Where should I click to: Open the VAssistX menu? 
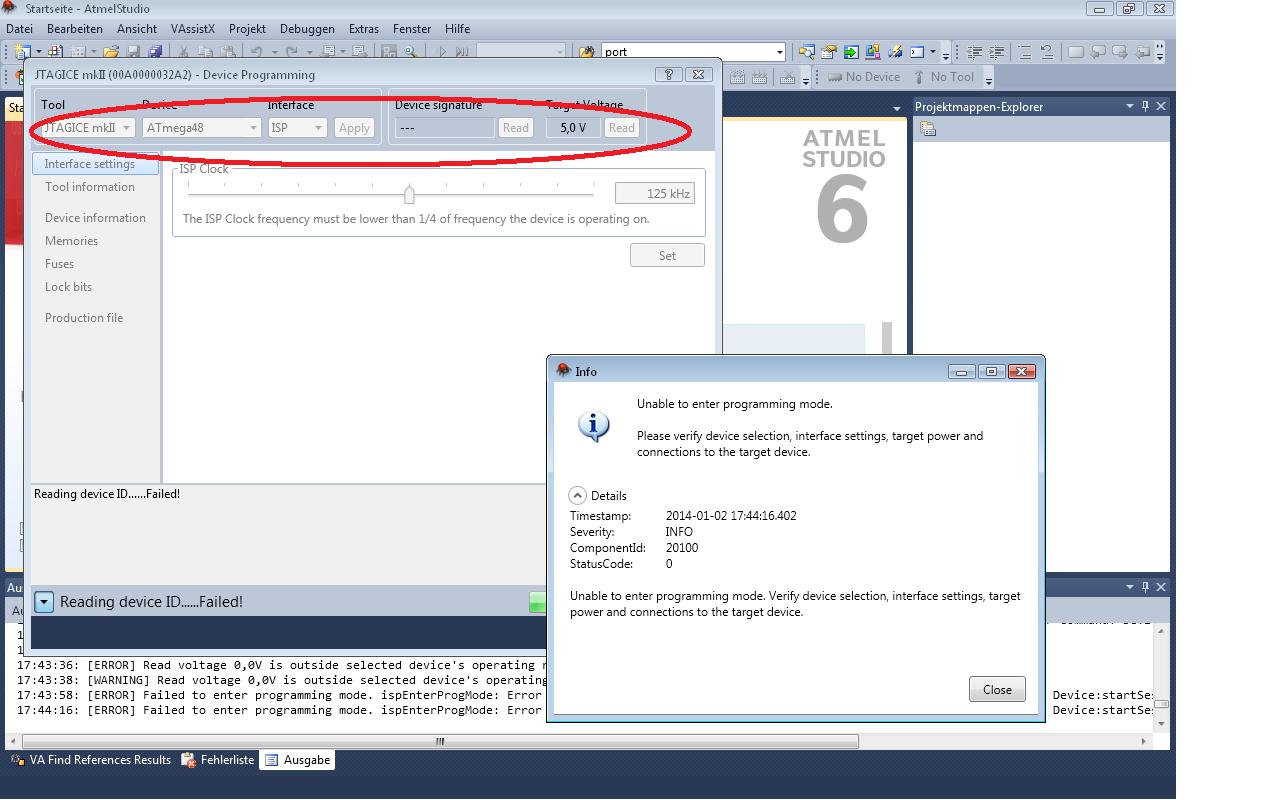pyautogui.click(x=193, y=29)
